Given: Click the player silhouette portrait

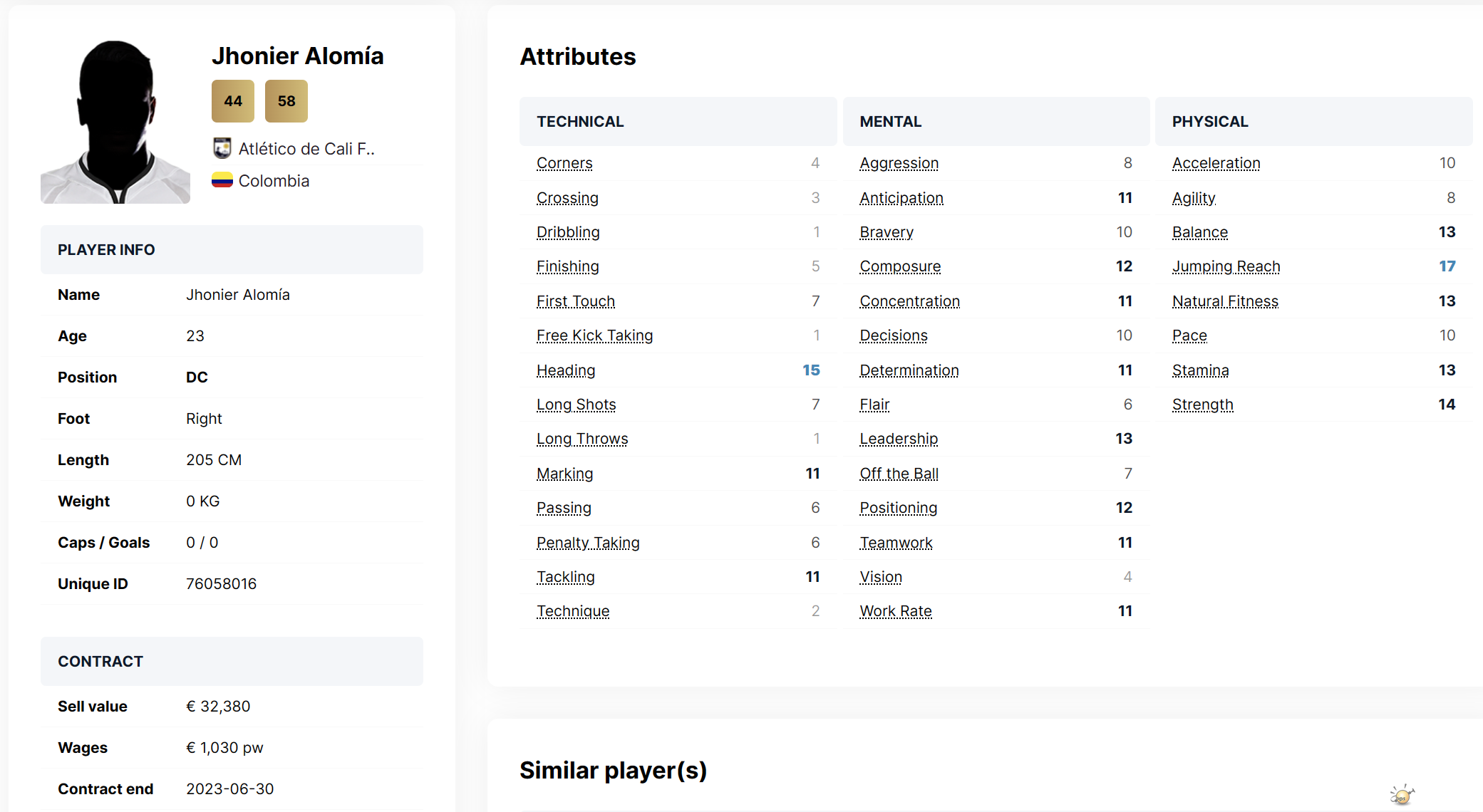Looking at the screenshot, I should click(x=115, y=122).
